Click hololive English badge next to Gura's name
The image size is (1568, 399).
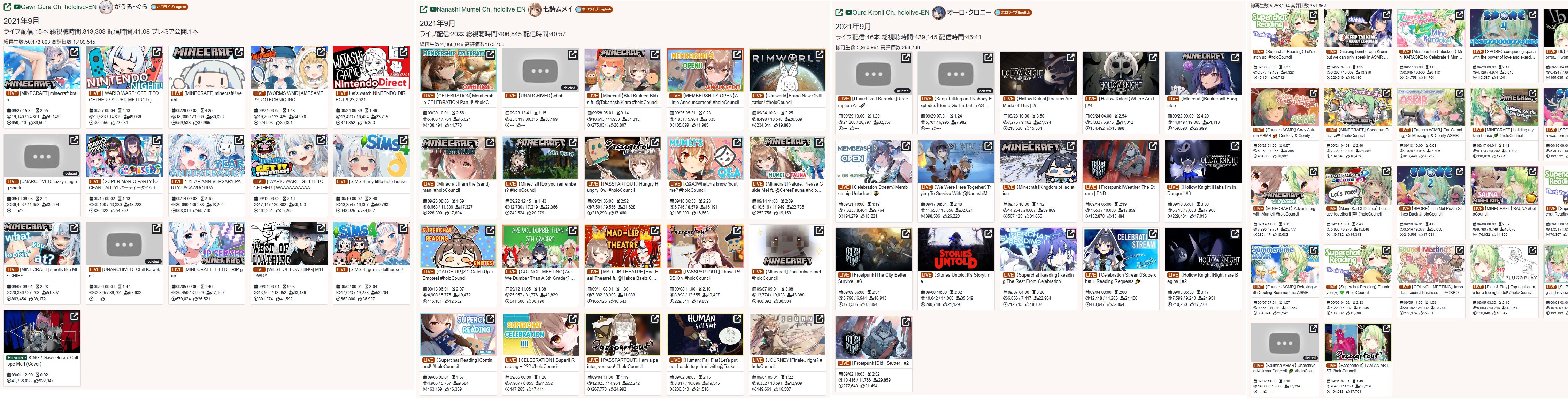pyautogui.click(x=169, y=7)
